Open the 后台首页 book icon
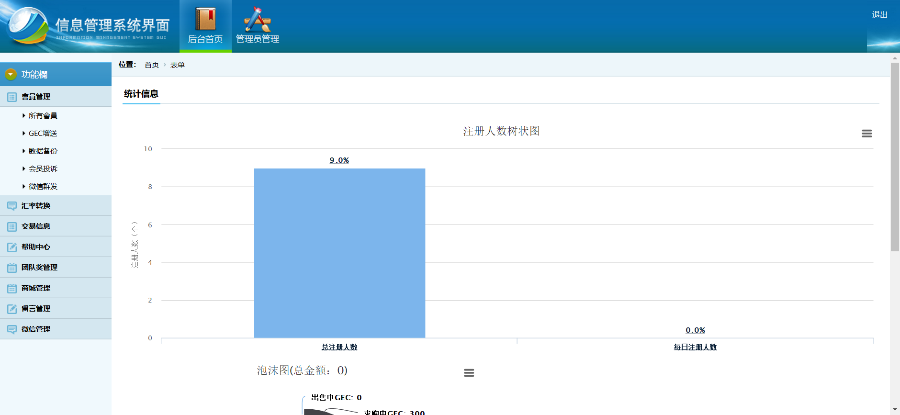Image resolution: width=900 pixels, height=415 pixels. click(205, 19)
